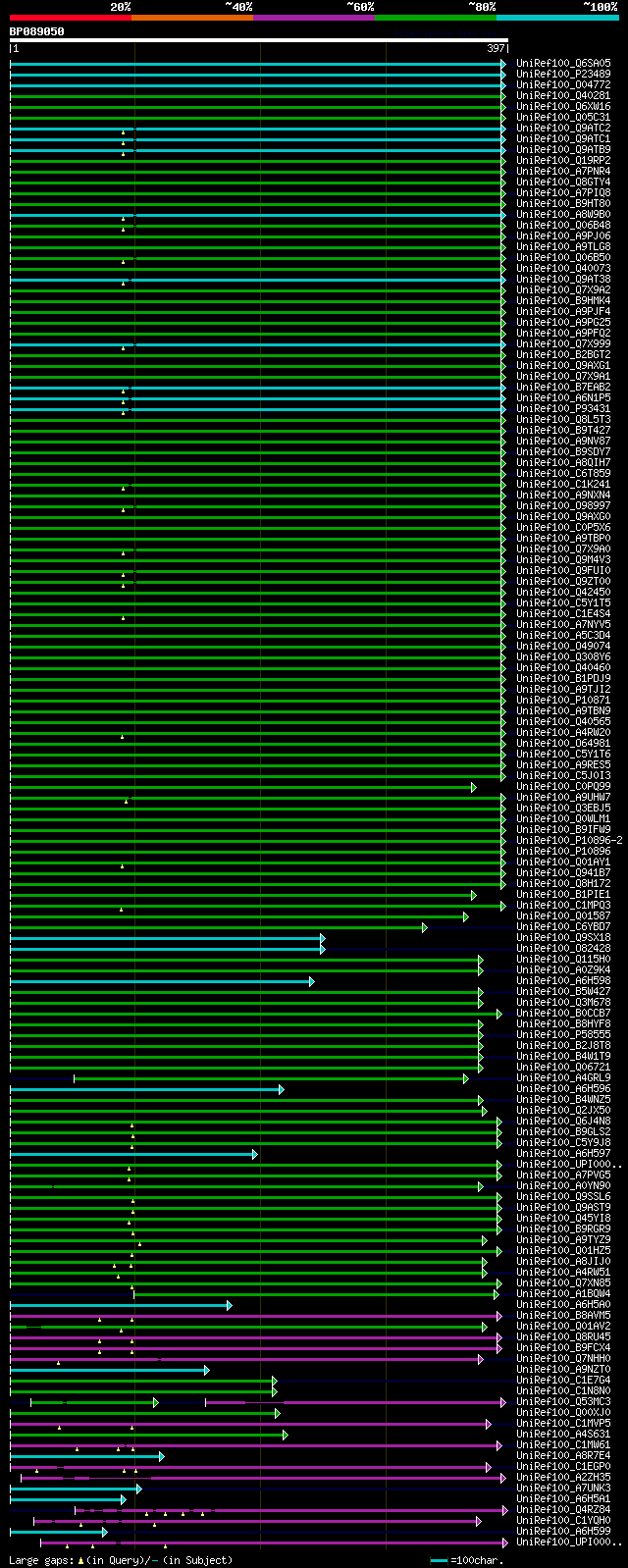This screenshot has width=628, height=1568.
Task: Click hit label UniRef100_Q06B50
Action: click(x=563, y=257)
